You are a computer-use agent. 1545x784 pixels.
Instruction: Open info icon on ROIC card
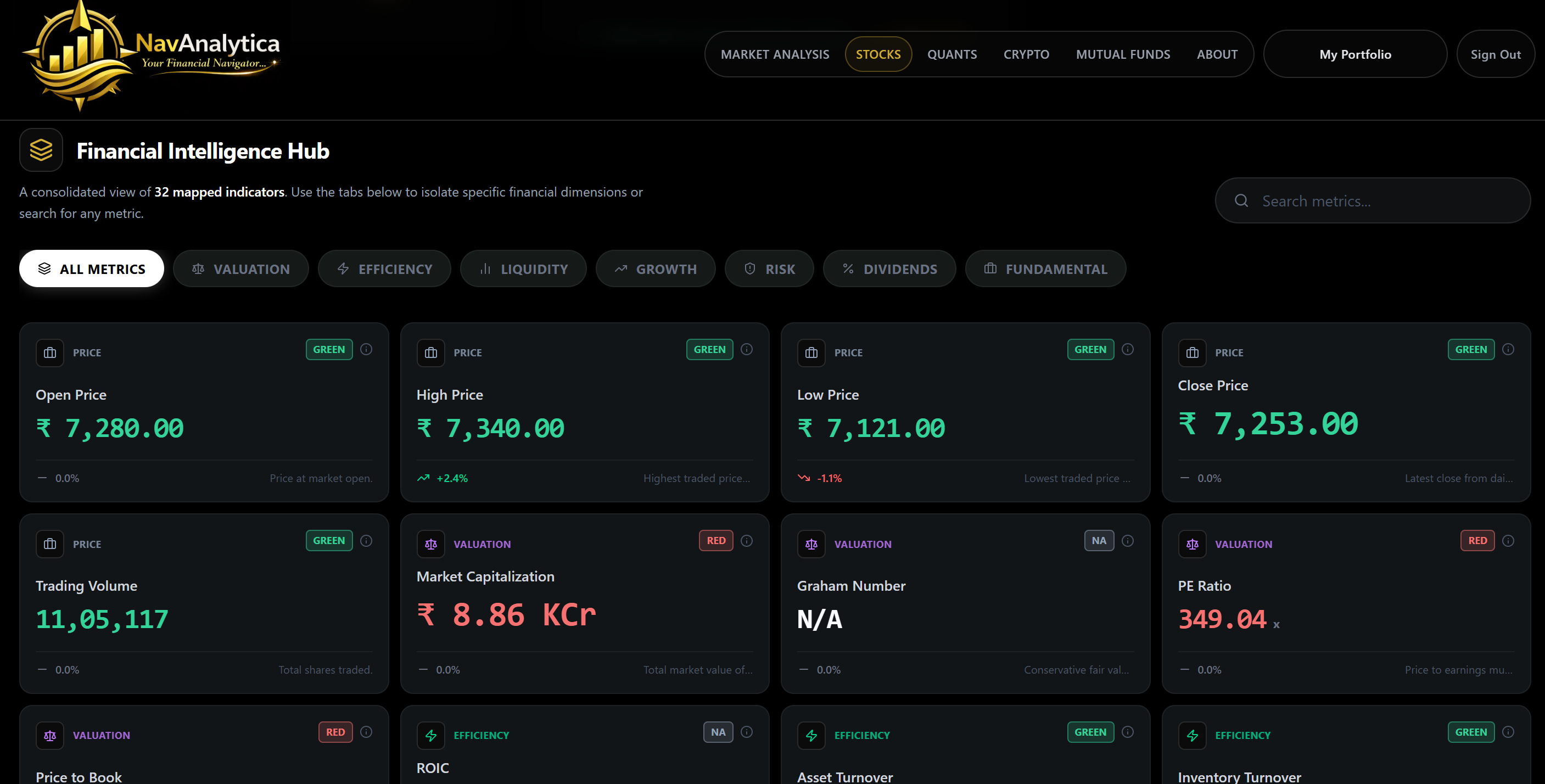[747, 732]
